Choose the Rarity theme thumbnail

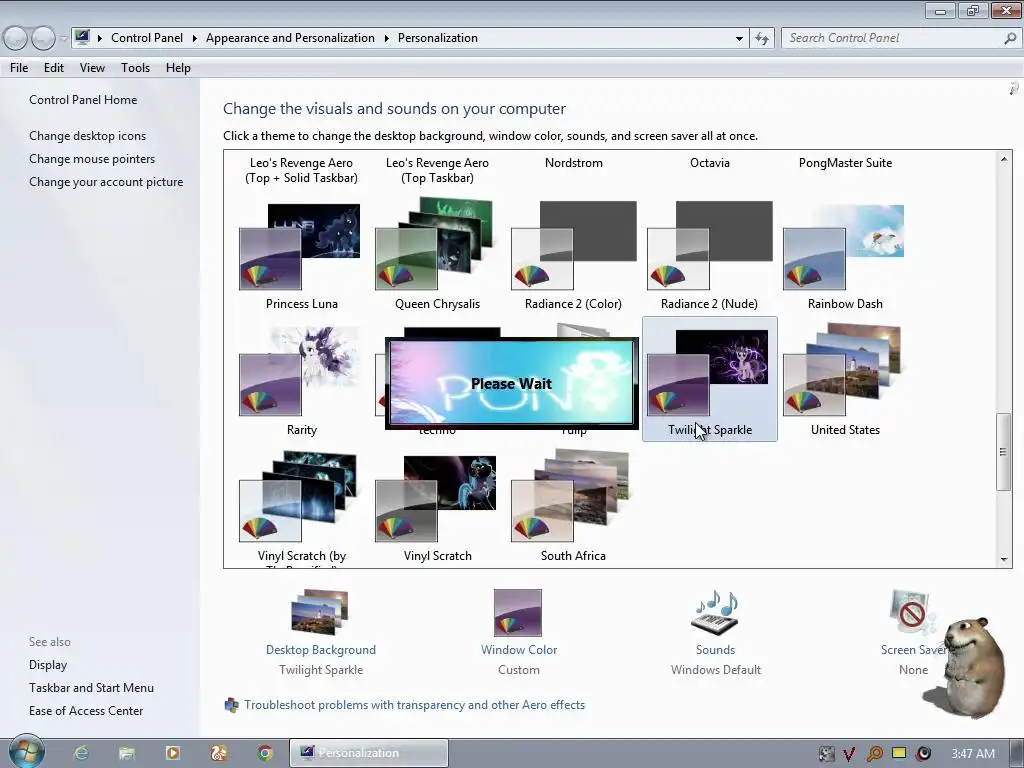(300, 371)
